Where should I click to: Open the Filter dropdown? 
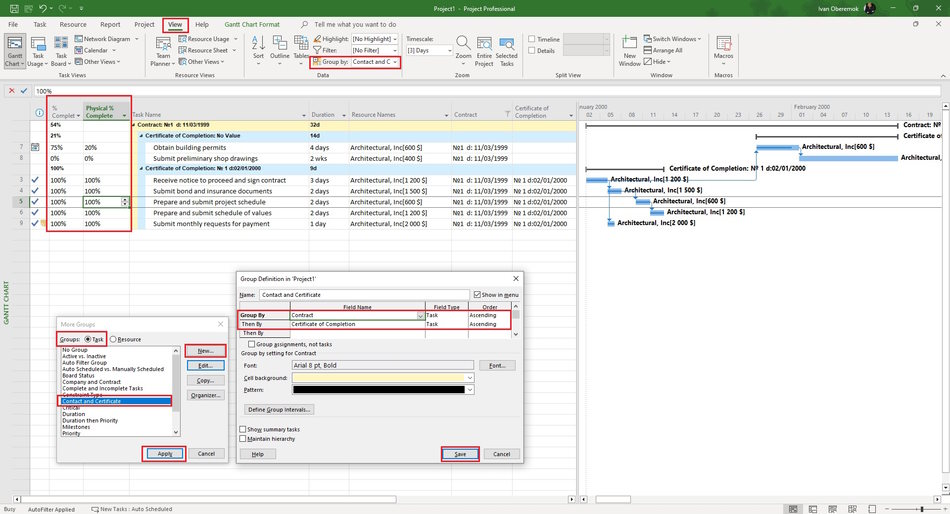coord(395,50)
